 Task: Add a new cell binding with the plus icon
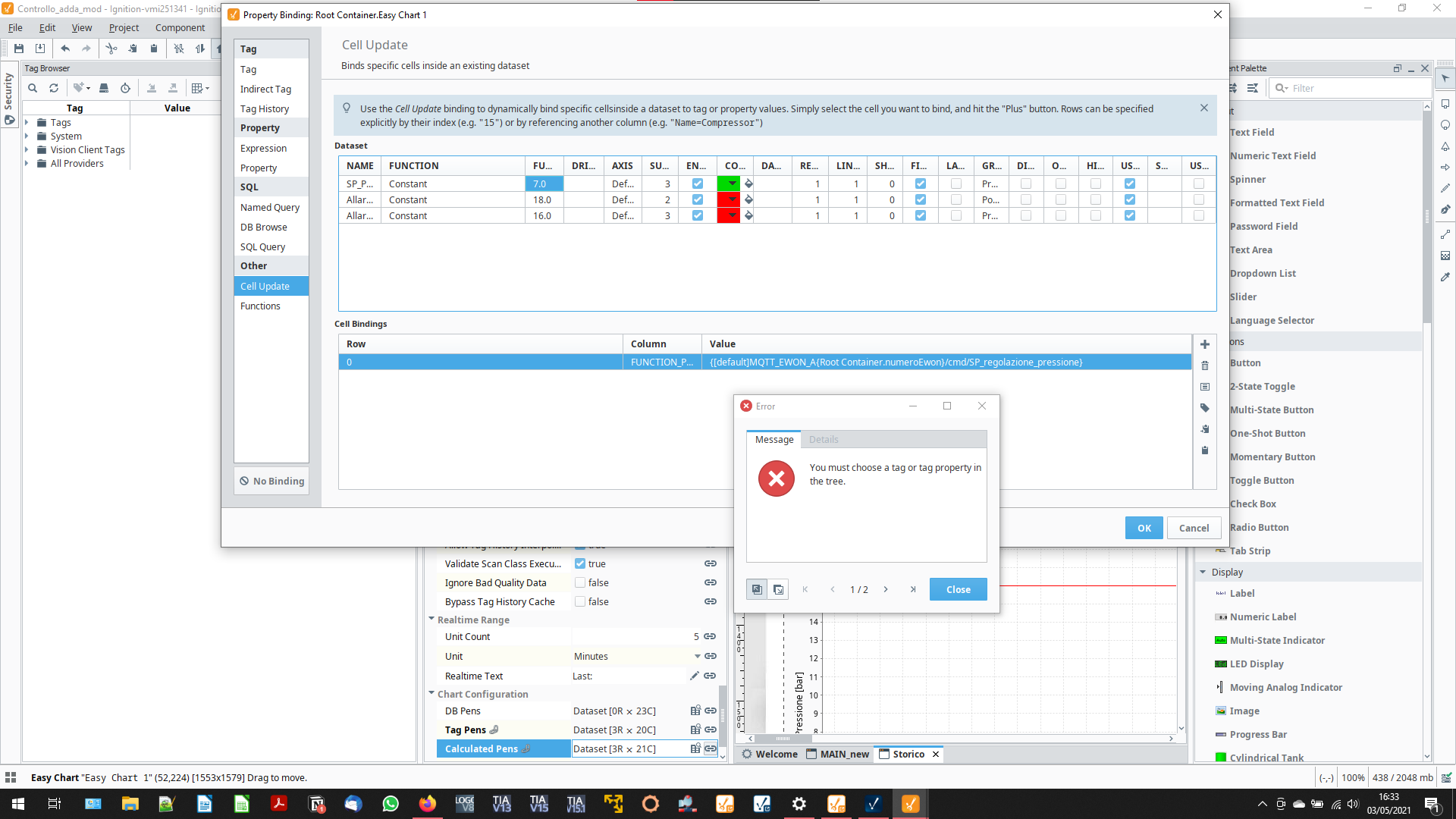[1205, 344]
